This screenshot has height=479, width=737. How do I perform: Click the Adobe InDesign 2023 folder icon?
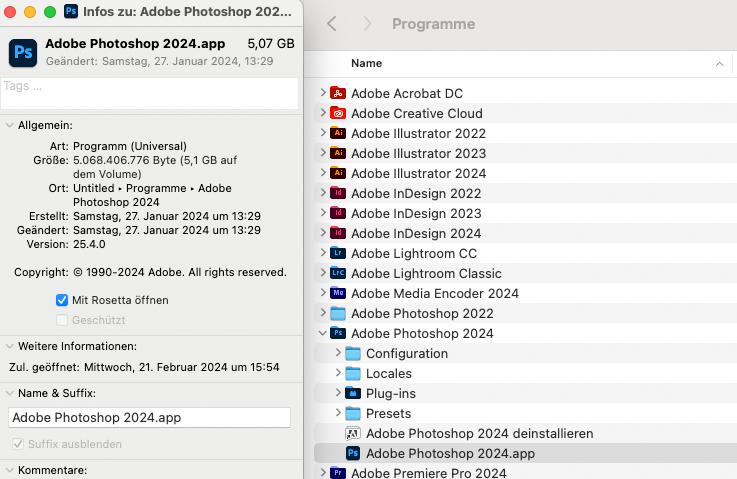(338, 213)
